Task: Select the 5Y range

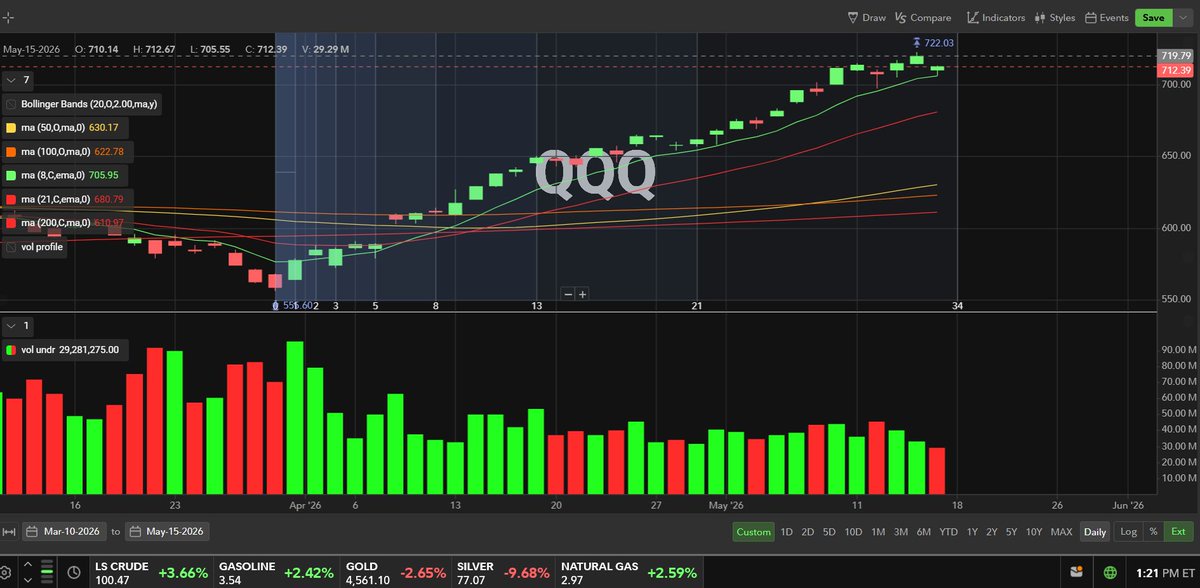Action: [1012, 532]
